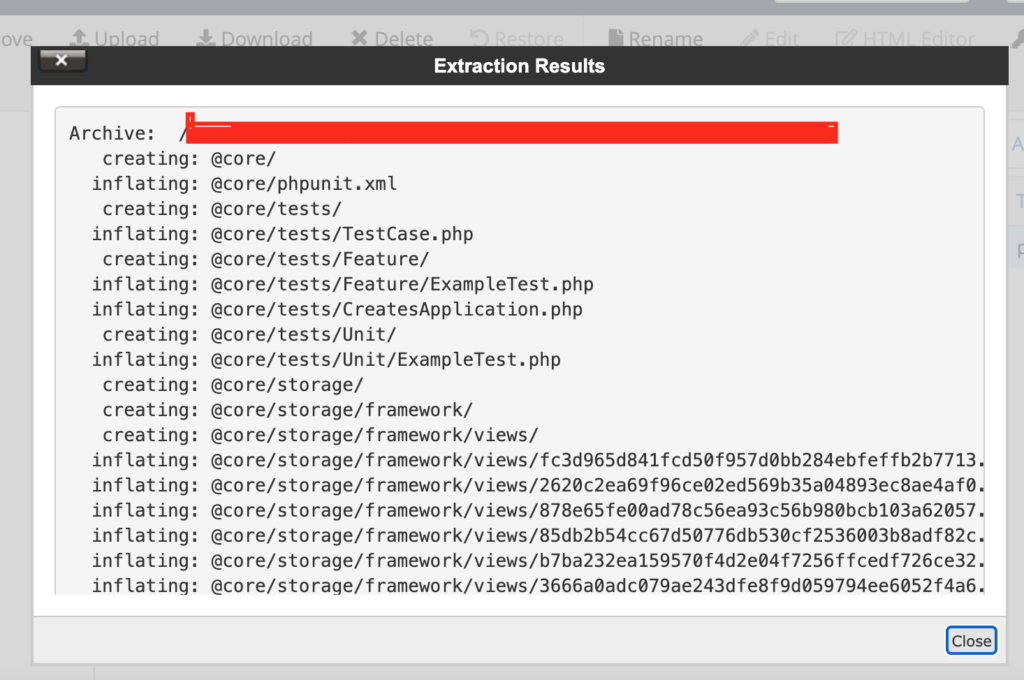Screen dimensions: 1024x680
Task: Click the Extraction Results title bar
Action: click(519, 66)
